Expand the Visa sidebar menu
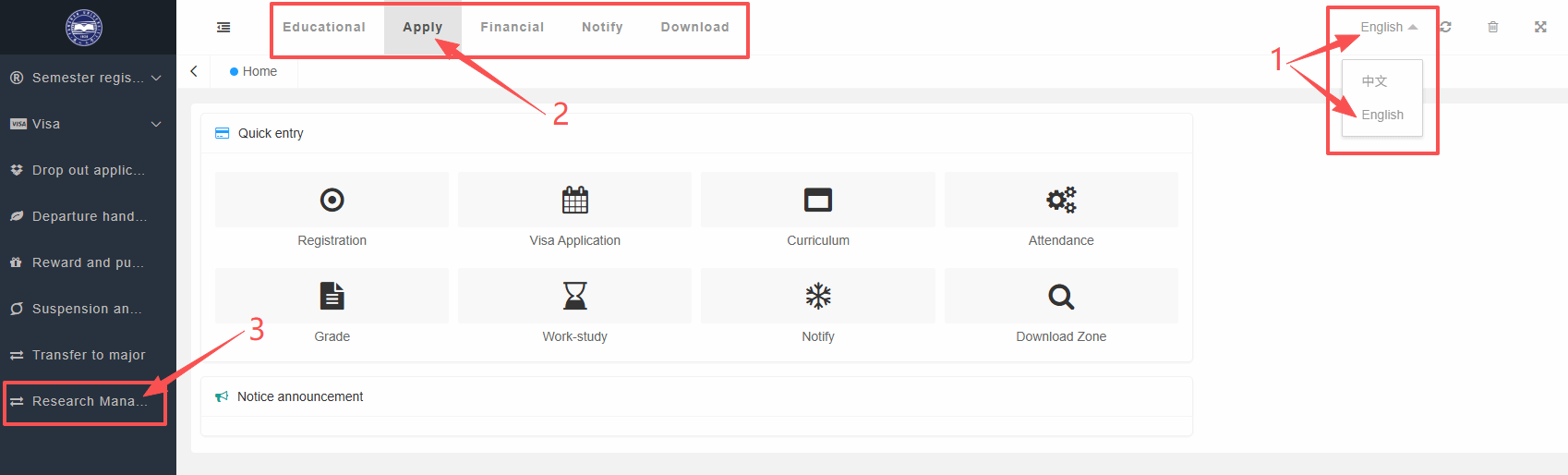The width and height of the screenshot is (1568, 475). click(88, 124)
